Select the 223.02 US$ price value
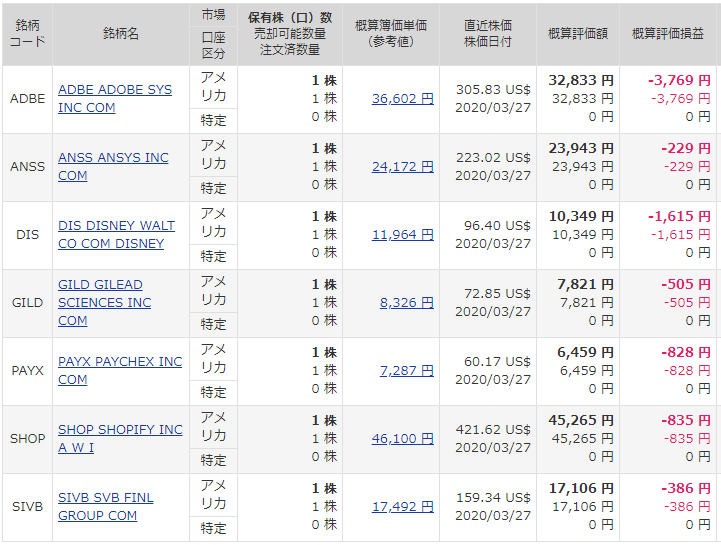The height and width of the screenshot is (545, 721). coord(493,158)
